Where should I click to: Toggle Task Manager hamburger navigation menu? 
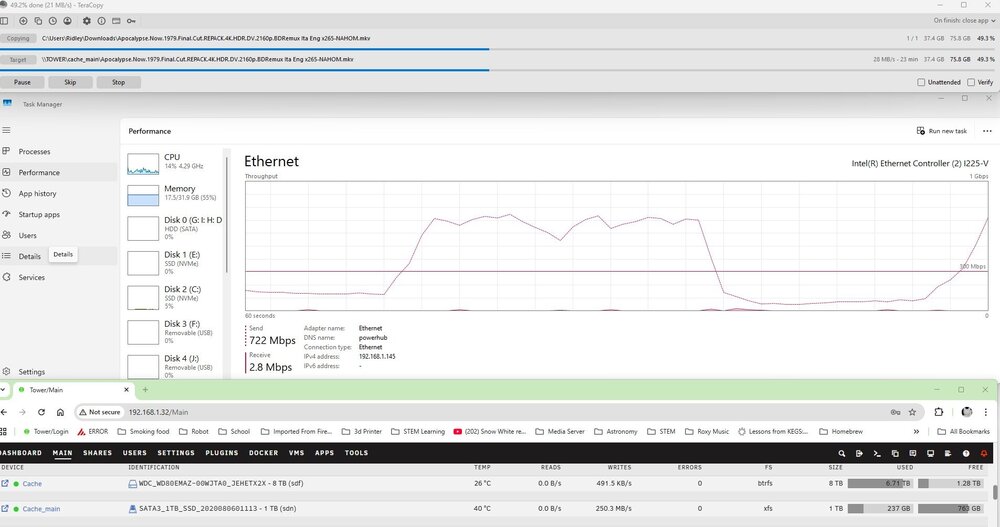click(x=6, y=130)
